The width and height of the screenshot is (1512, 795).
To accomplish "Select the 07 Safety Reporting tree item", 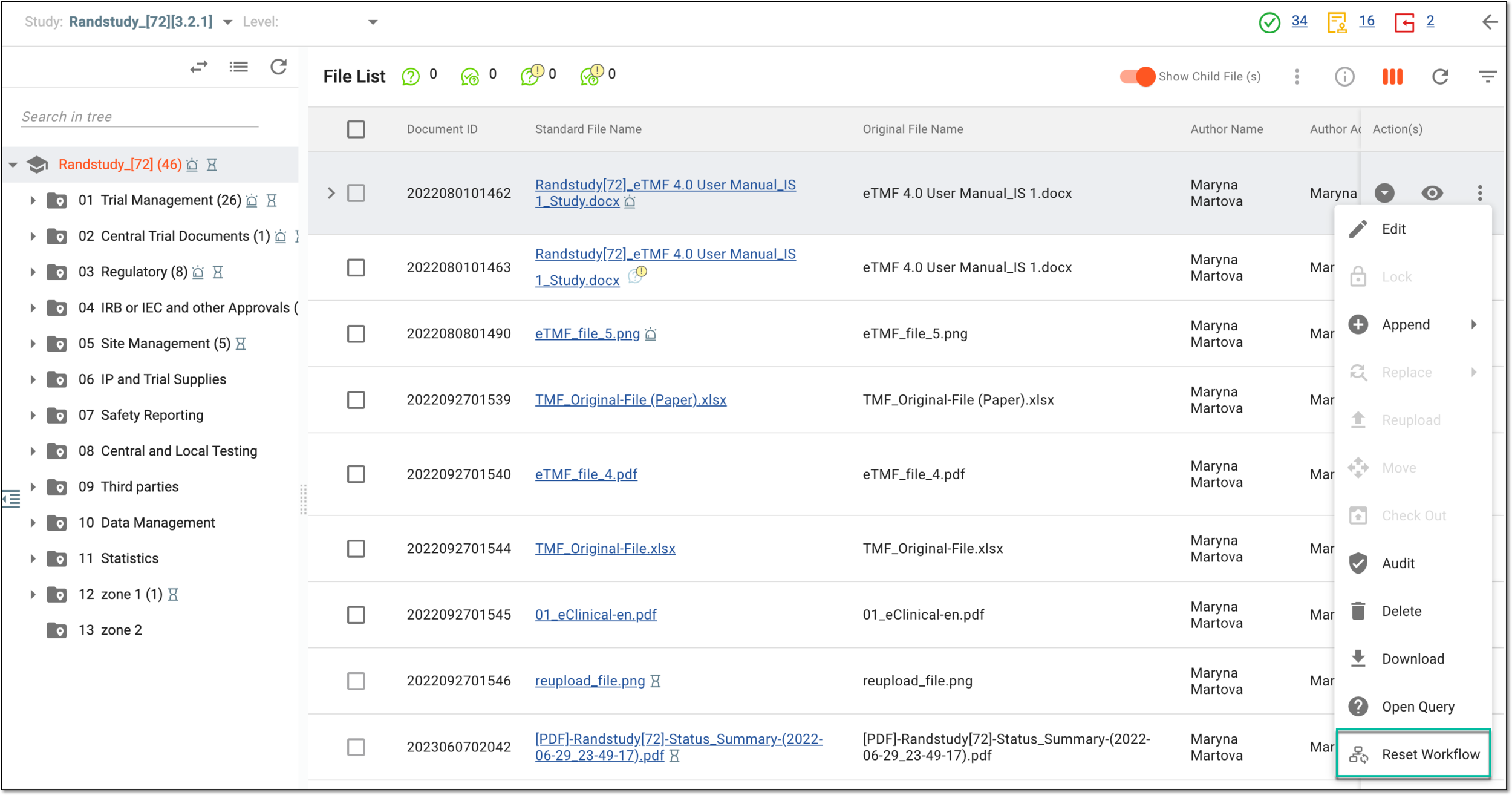I will [x=152, y=415].
